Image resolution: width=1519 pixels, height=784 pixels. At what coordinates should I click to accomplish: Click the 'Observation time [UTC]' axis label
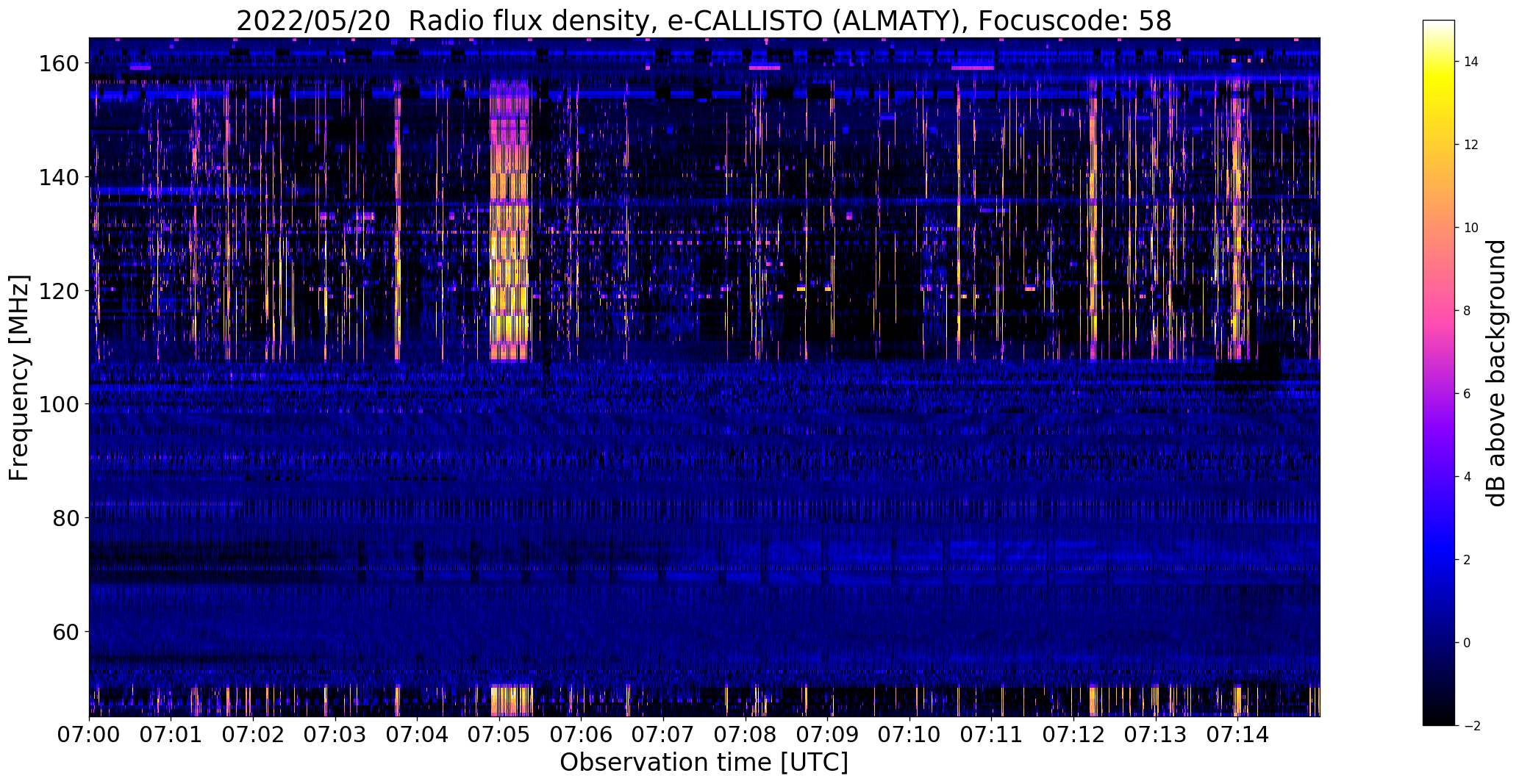(704, 763)
